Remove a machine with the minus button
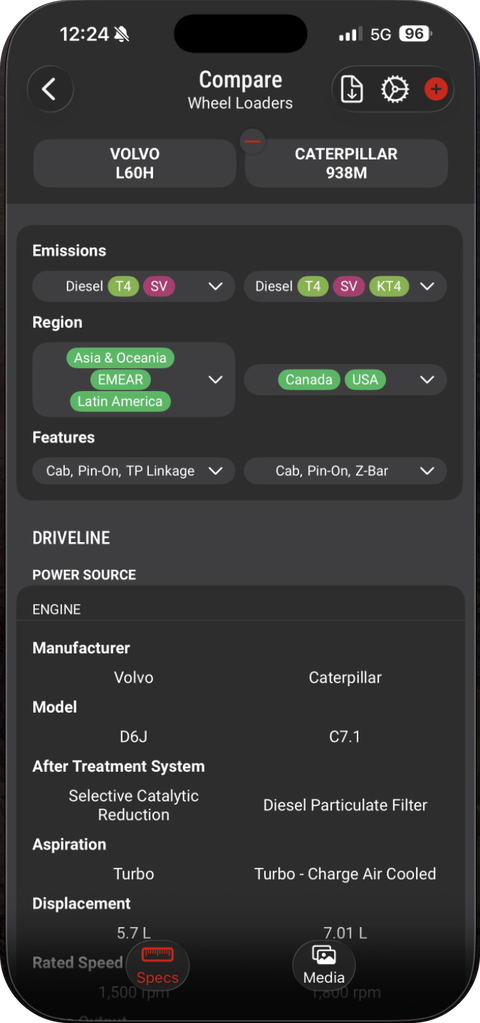The height and width of the screenshot is (1023, 480). pos(252,141)
